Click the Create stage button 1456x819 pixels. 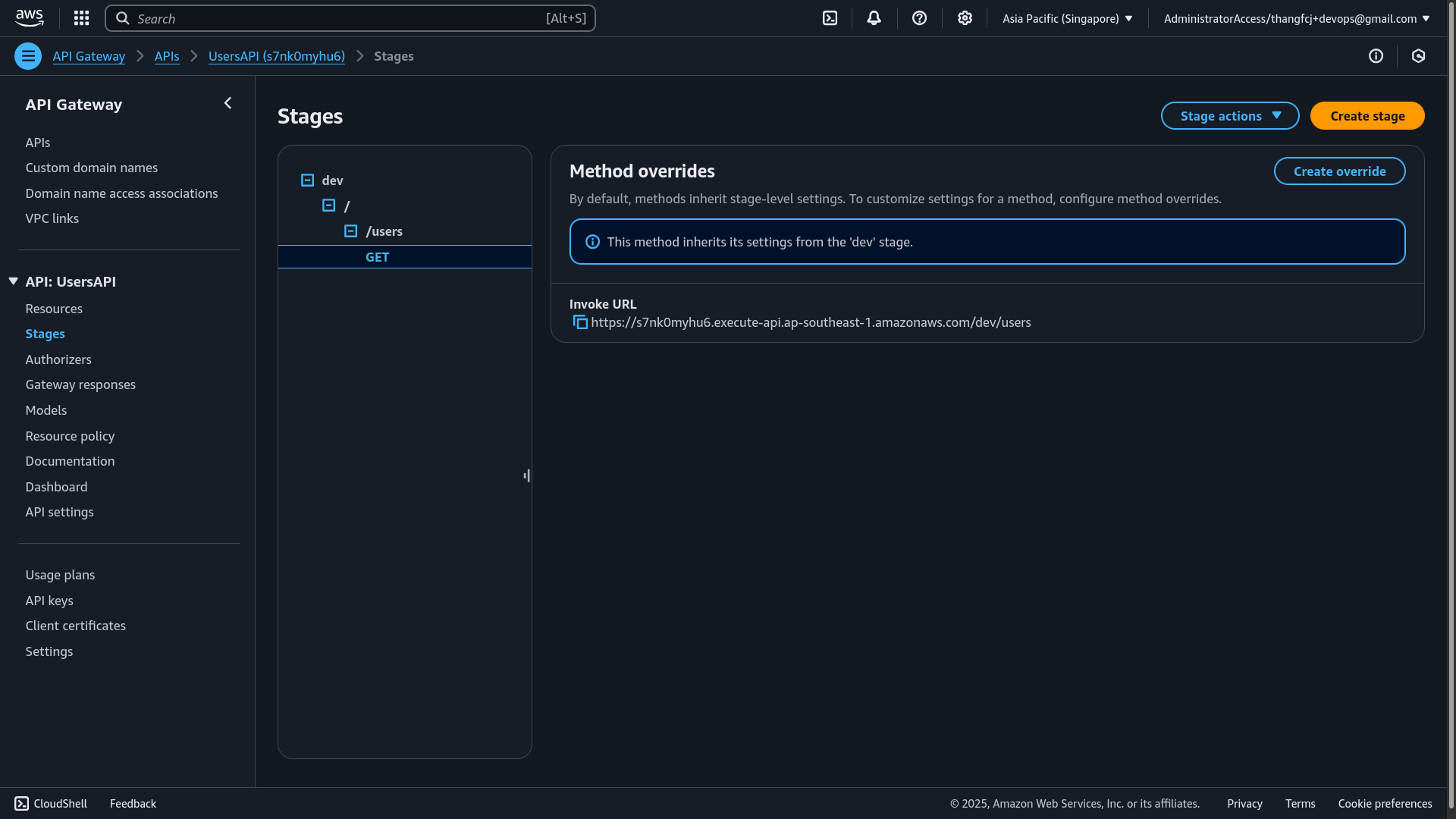(x=1367, y=116)
